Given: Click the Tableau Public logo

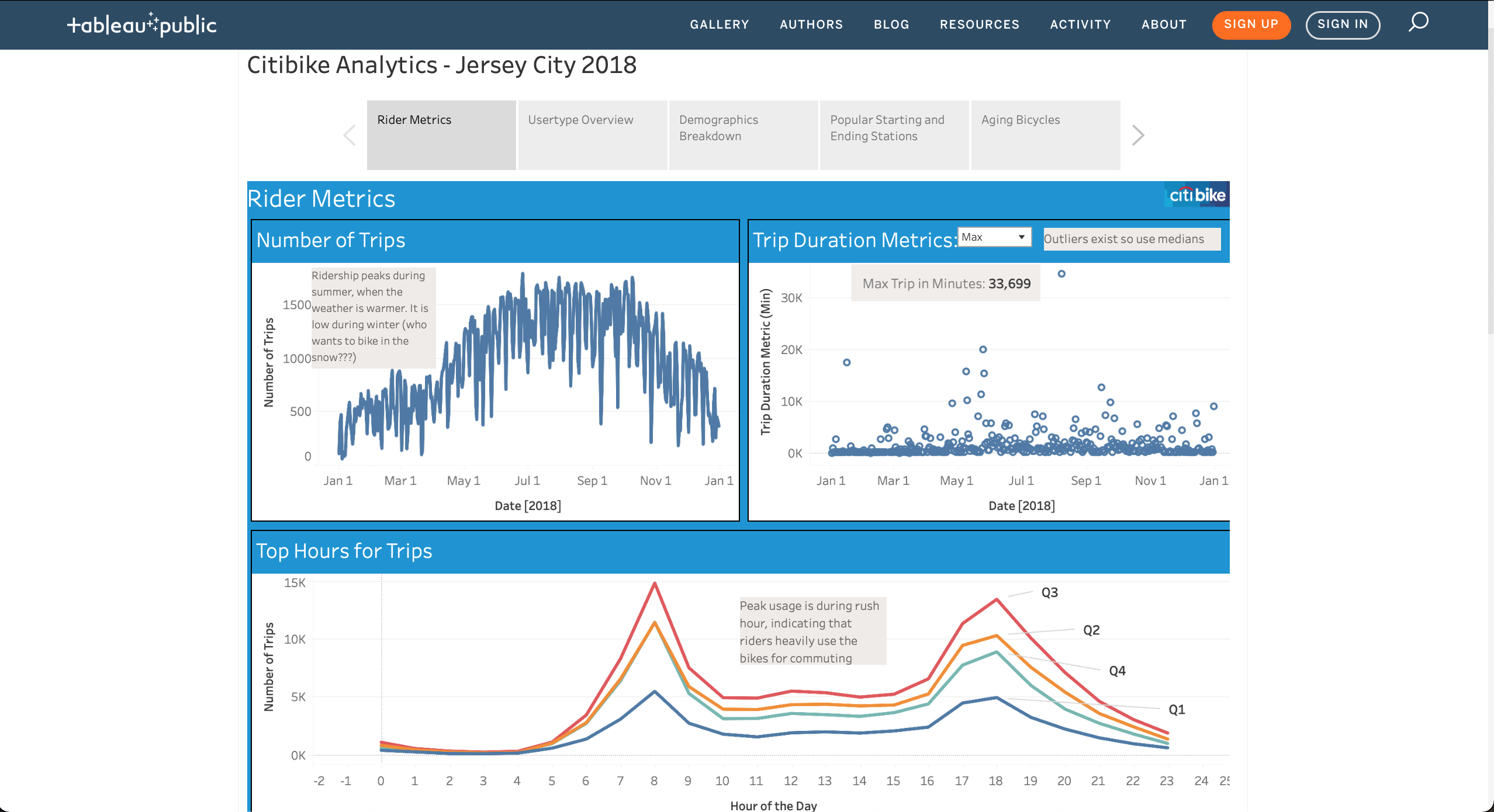Looking at the screenshot, I should [x=141, y=25].
